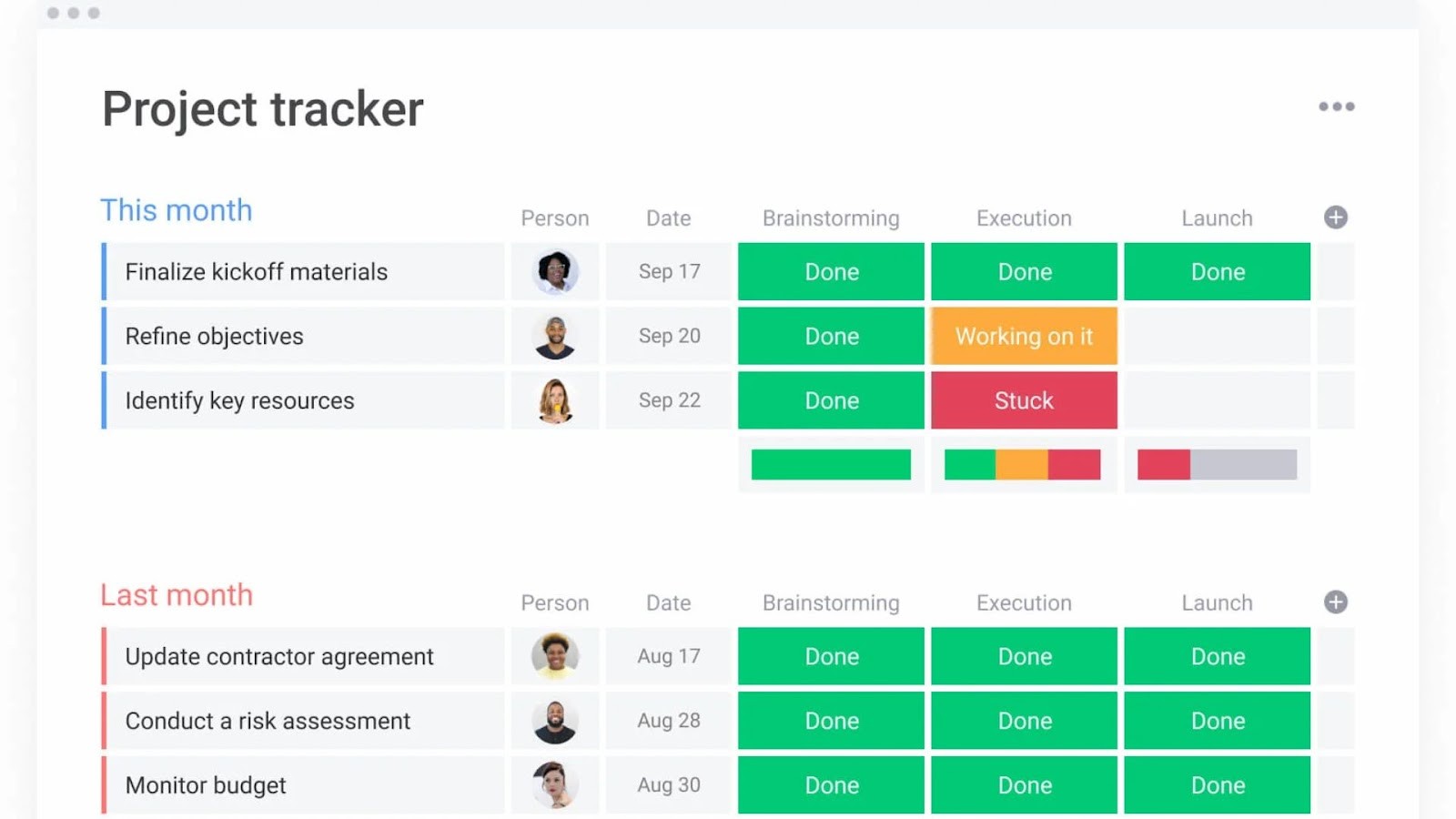Click the plus icon to add a column in Last month
1456x819 pixels.
tap(1335, 602)
